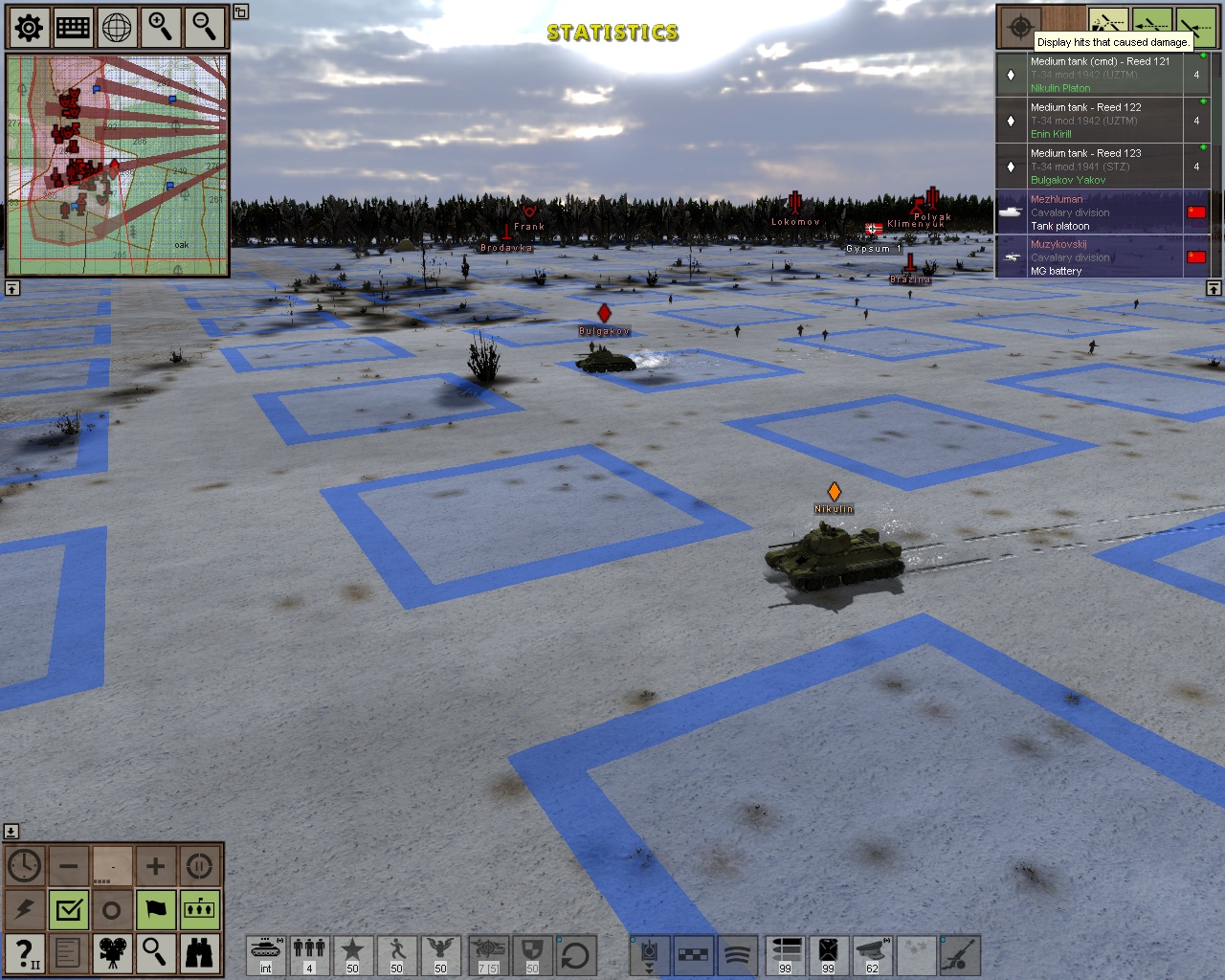Decrease game speed with the minus button
1225x980 pixels.
pos(66,865)
